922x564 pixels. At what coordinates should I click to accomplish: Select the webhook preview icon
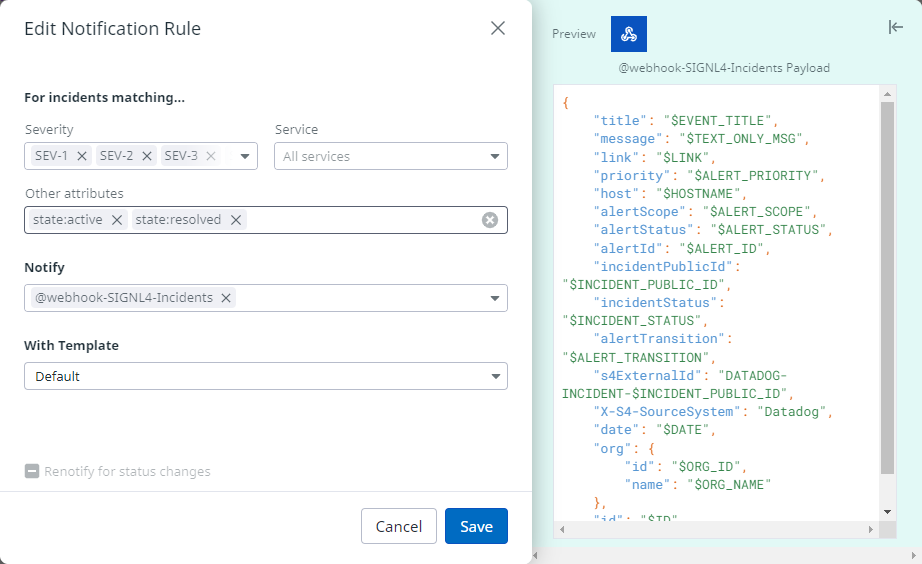[x=629, y=34]
